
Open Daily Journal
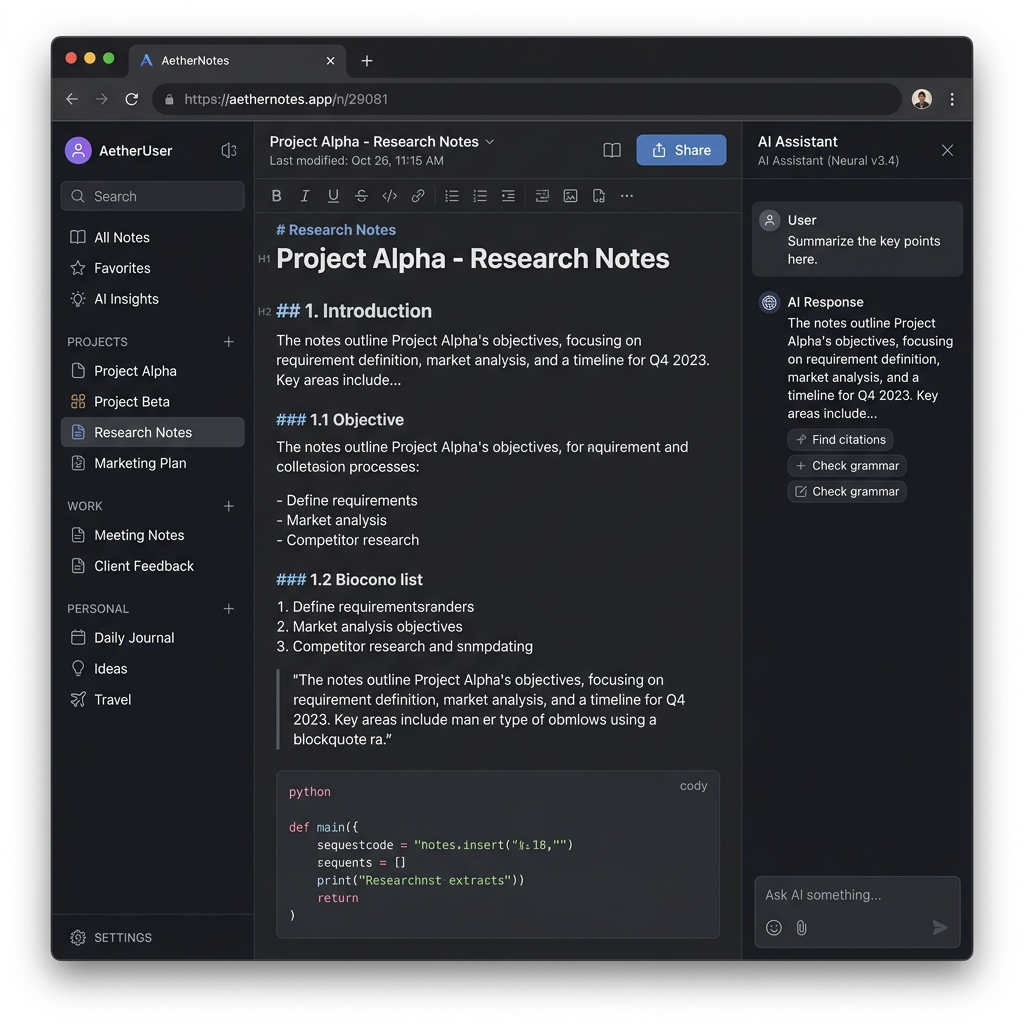point(153,638)
